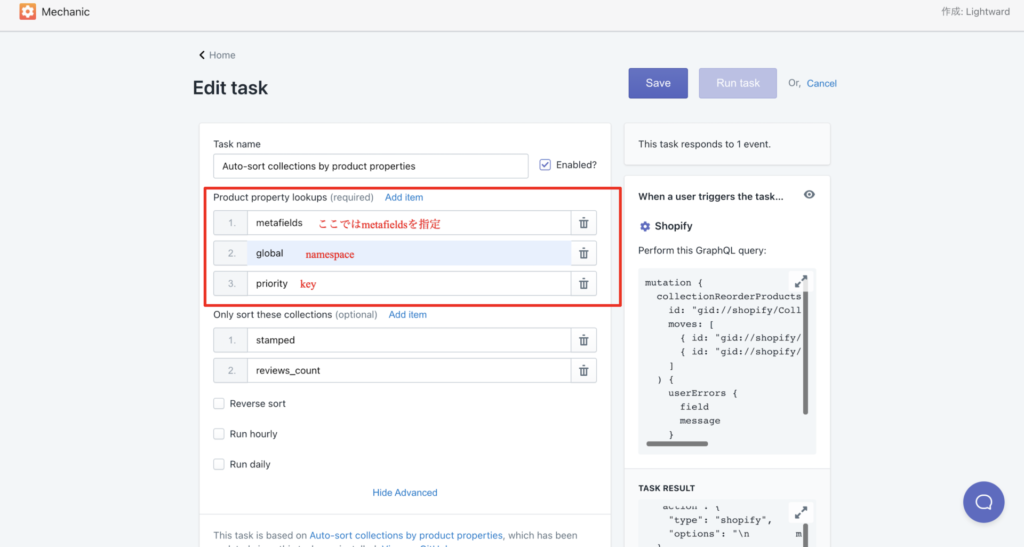1024x547 pixels.
Task: Click 'This task responds to 1 event.' text
Action: pyautogui.click(x=704, y=144)
